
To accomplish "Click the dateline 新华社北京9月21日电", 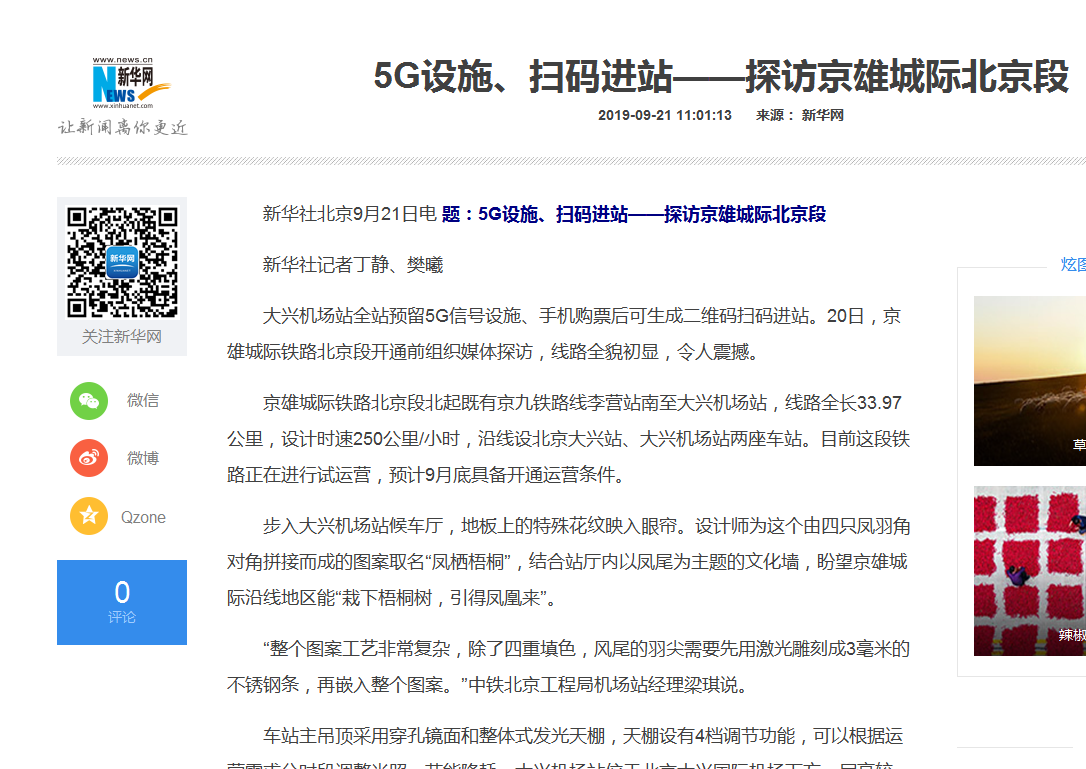I will point(350,214).
